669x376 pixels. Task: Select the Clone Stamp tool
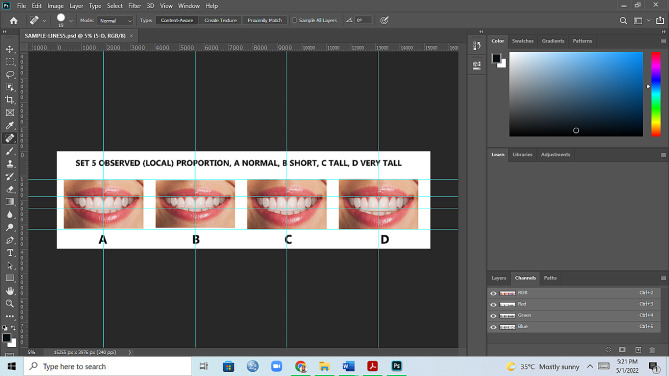coord(9,164)
